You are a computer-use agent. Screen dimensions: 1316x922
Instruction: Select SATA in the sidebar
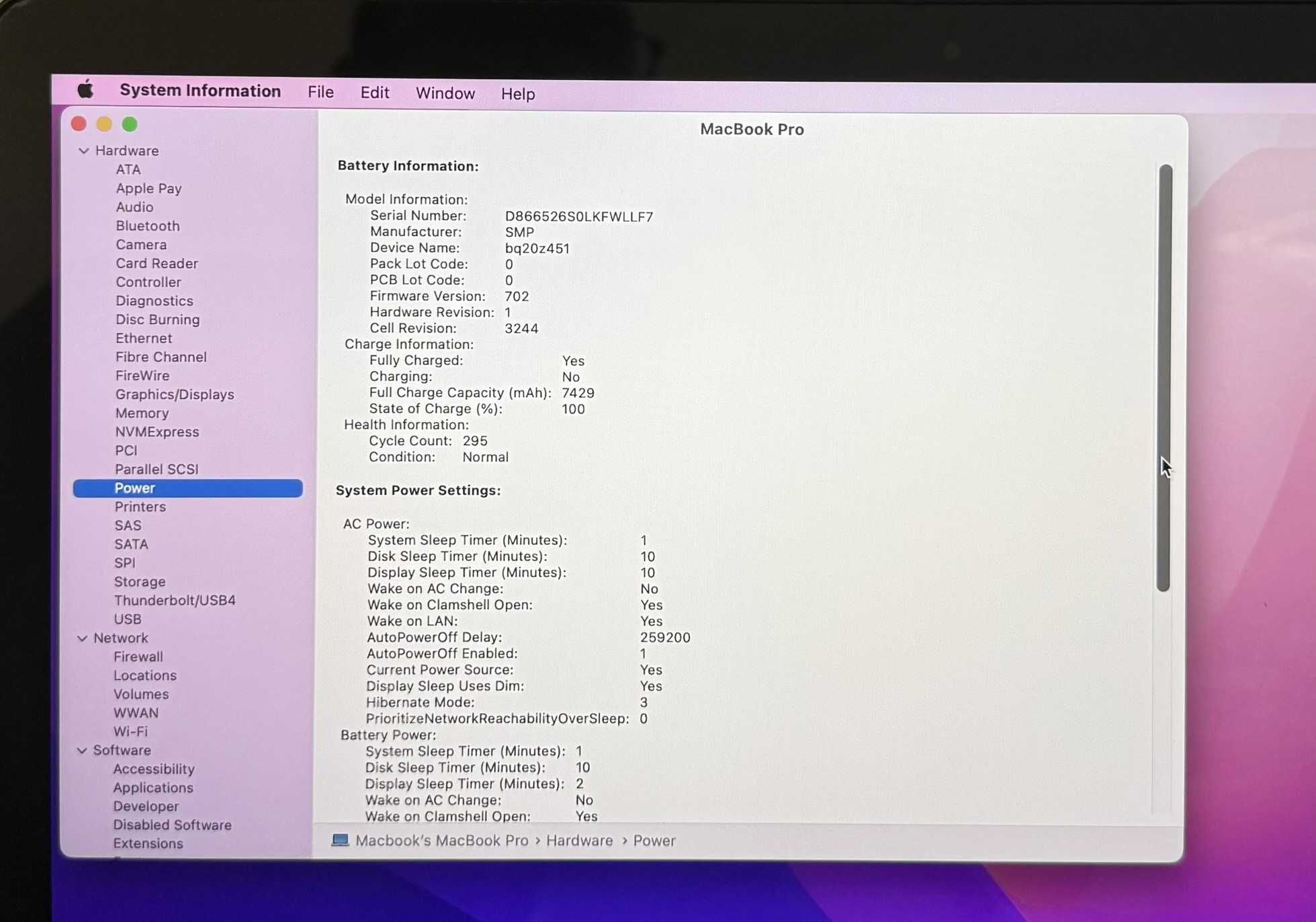tap(131, 544)
